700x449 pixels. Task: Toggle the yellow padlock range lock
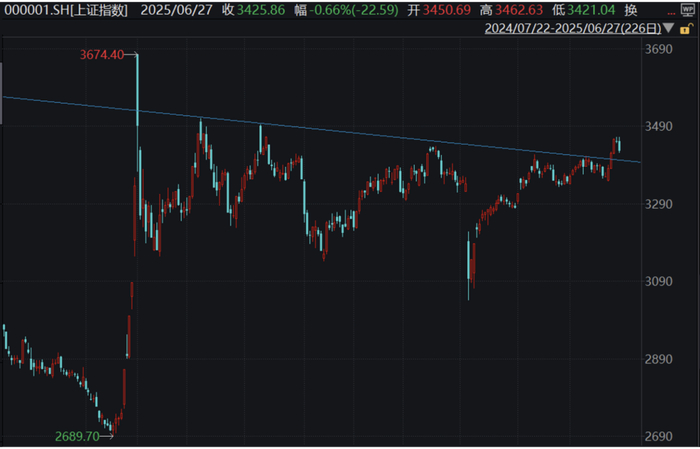[686, 29]
